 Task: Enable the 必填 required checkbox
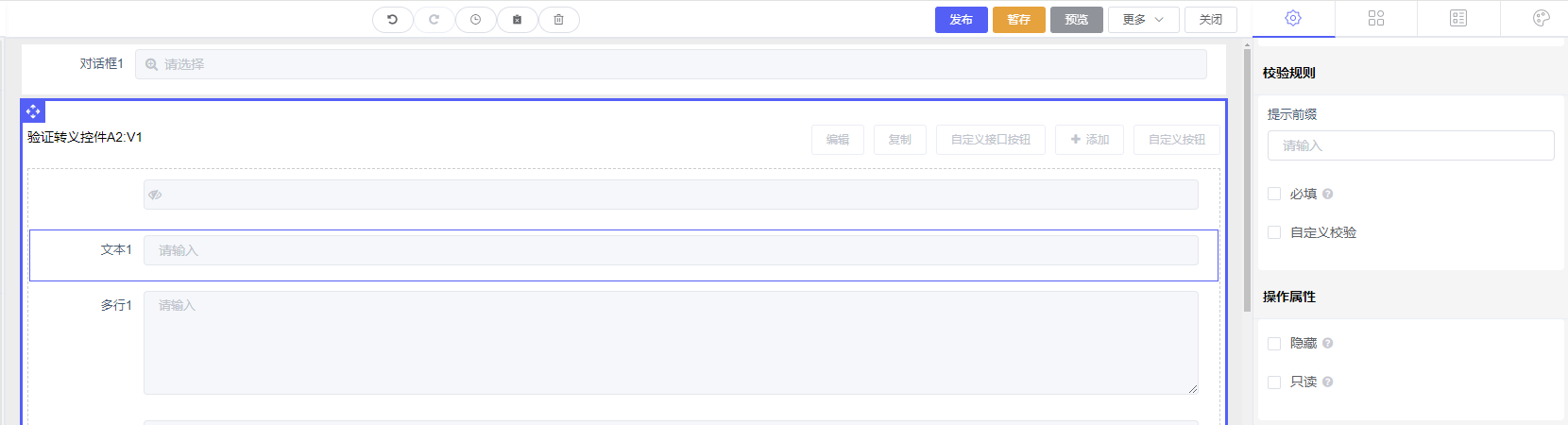click(1274, 194)
